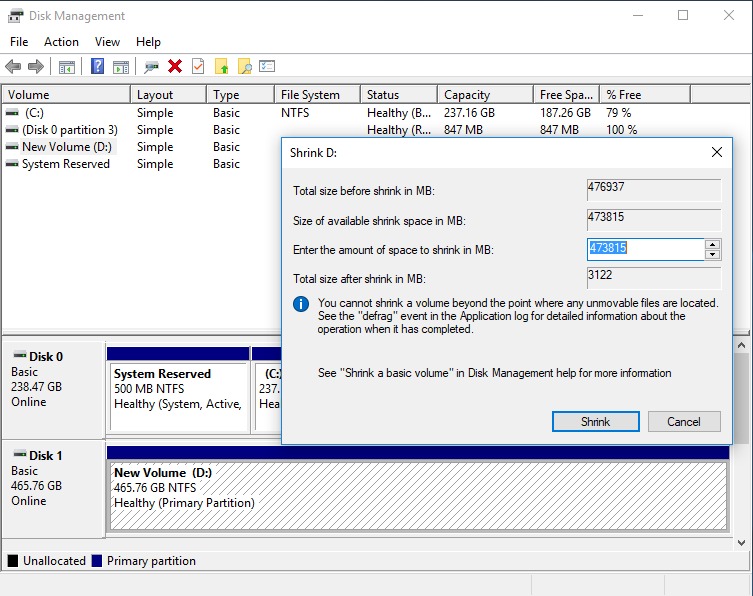Viewport: 753px width, 596px height.
Task: Click the magnifier search folder icon
Action: [244, 67]
